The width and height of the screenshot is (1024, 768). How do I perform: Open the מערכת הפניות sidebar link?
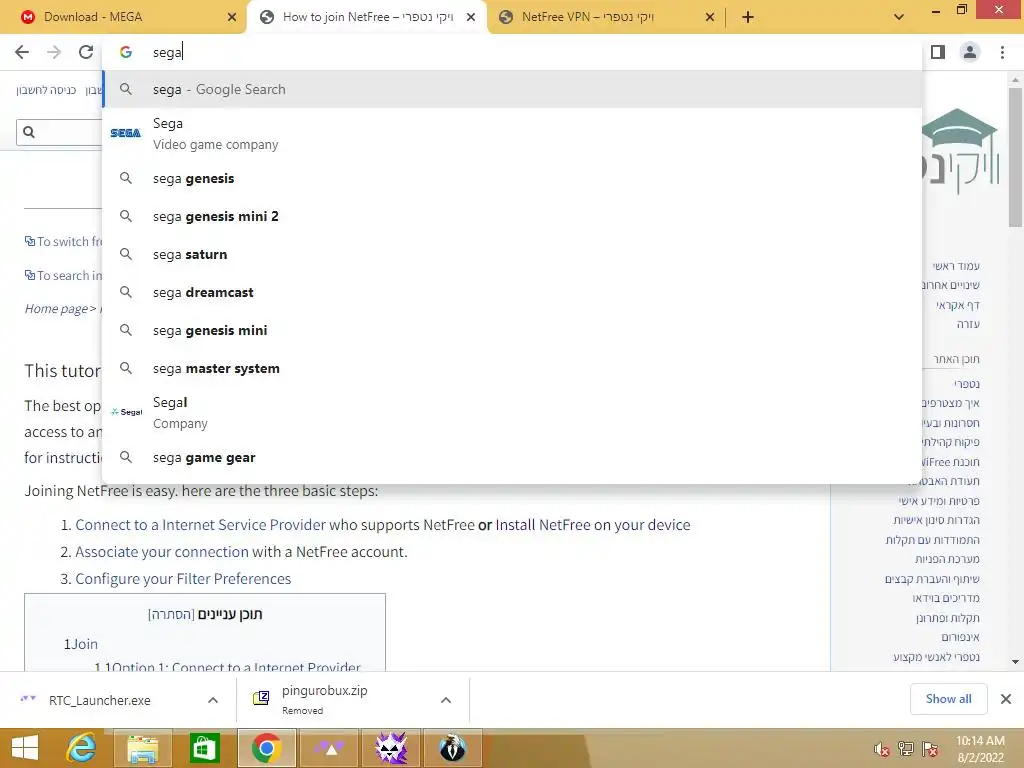point(948,559)
